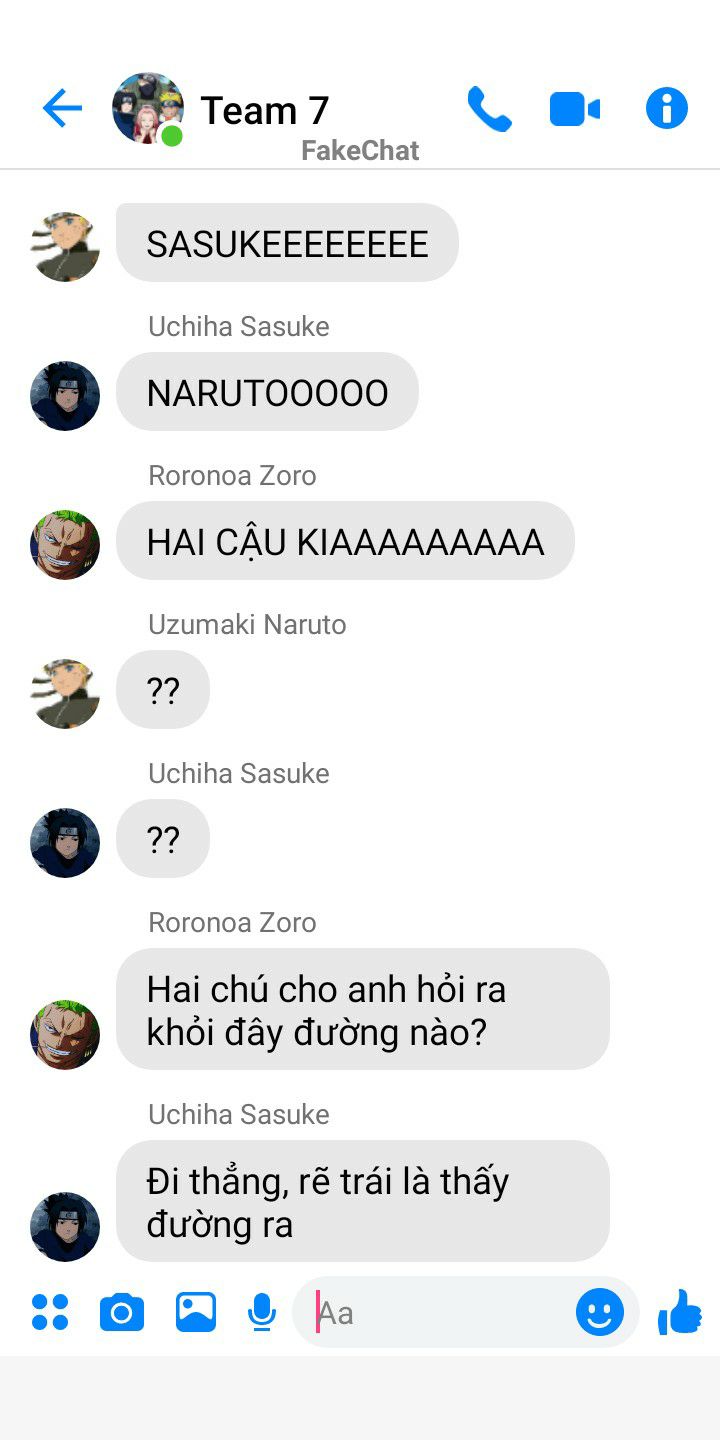The image size is (720, 1440).
Task: Tap the microphone voice message icon
Action: click(262, 1312)
